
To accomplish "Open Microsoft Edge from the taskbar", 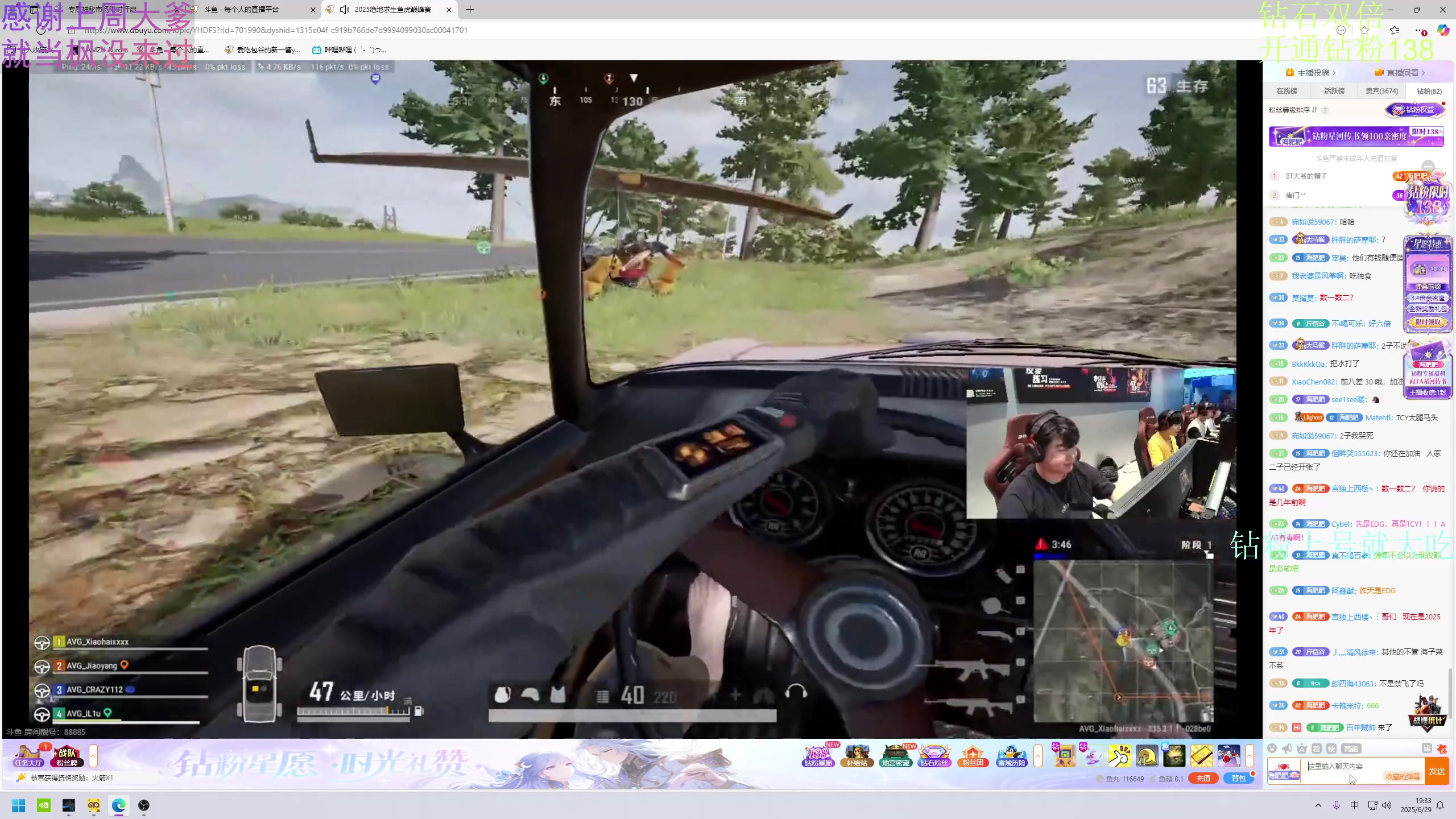I will (x=119, y=805).
